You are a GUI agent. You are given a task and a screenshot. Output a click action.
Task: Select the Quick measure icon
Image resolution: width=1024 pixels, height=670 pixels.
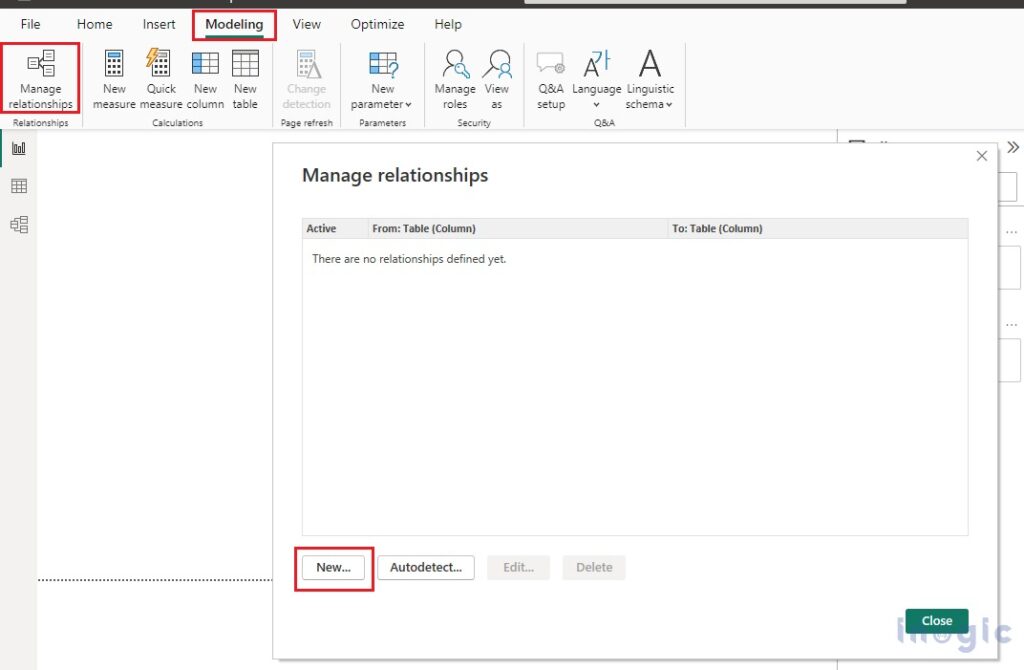pyautogui.click(x=159, y=80)
